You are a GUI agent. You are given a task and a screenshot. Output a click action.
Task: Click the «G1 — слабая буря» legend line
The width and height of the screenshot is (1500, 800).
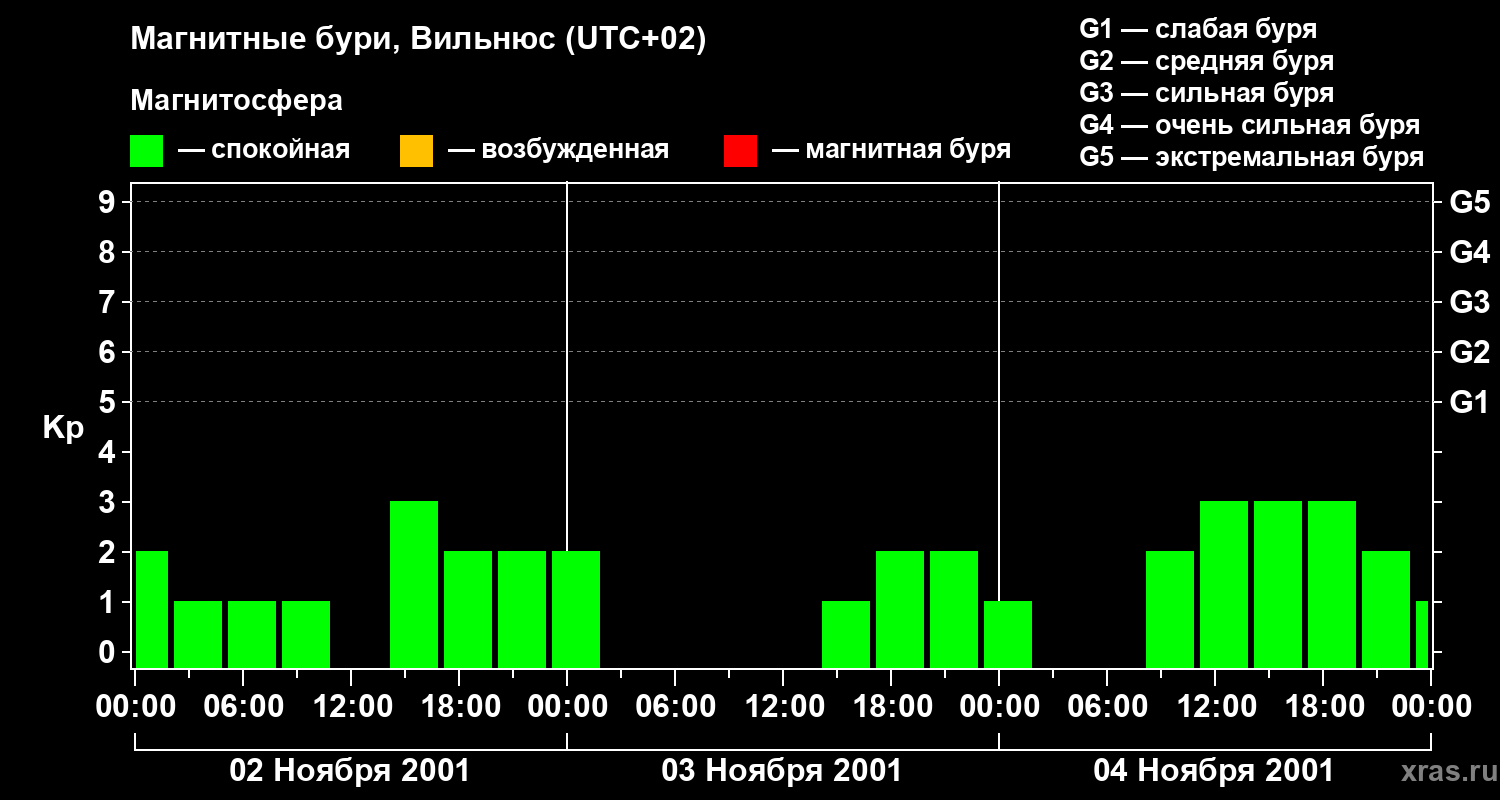coord(1198,29)
